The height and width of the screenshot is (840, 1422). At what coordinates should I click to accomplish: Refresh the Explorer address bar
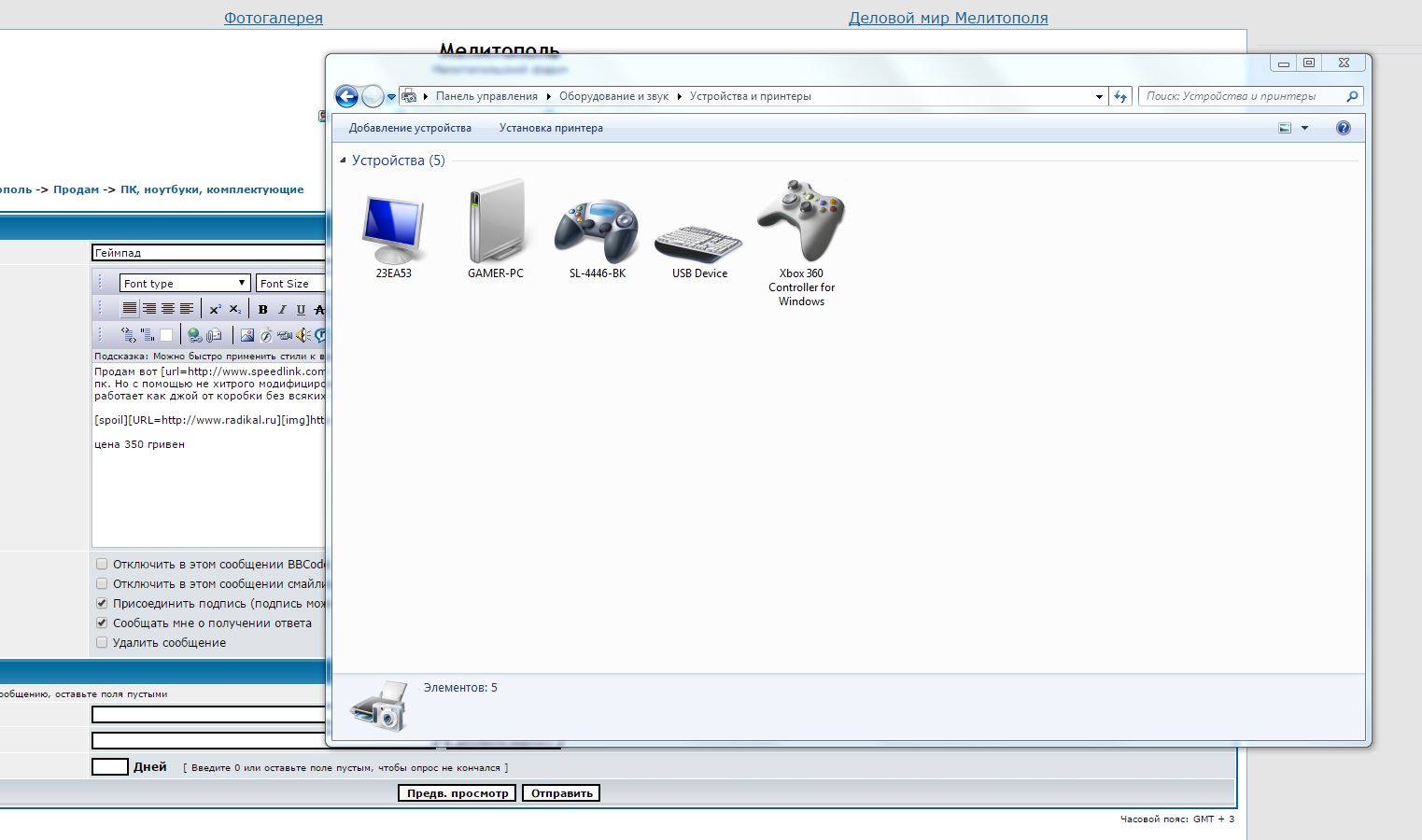point(1120,96)
